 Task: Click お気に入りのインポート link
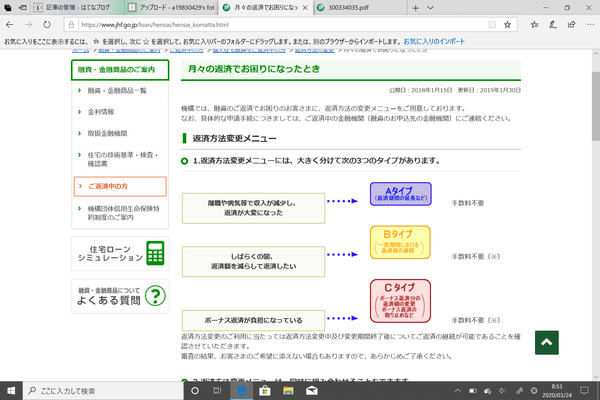(434, 41)
